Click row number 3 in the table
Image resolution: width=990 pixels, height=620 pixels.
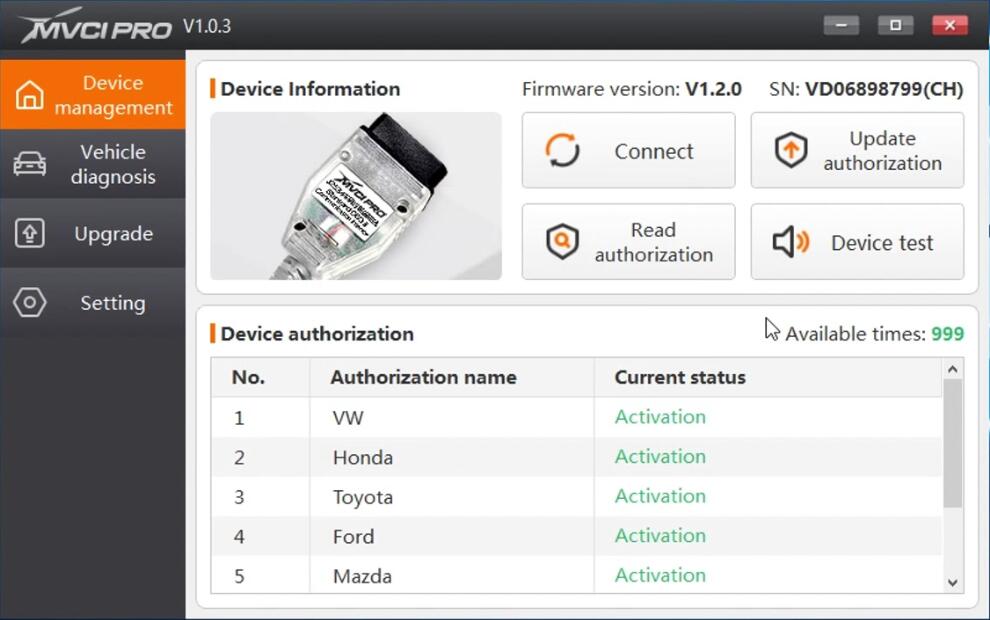click(x=239, y=498)
